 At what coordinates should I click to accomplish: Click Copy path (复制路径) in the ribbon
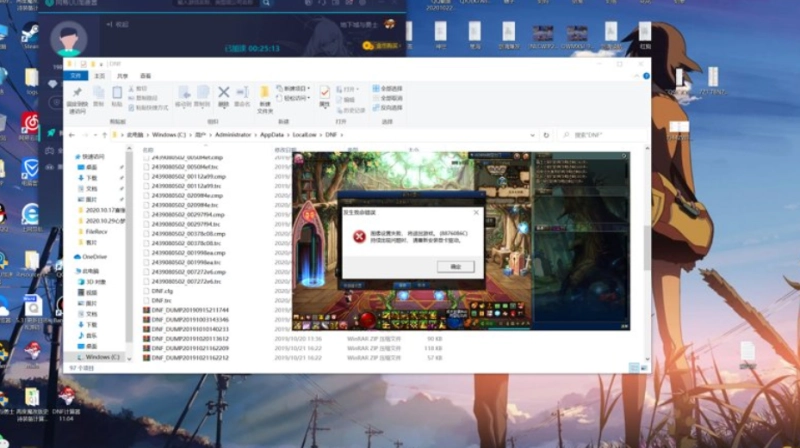click(143, 98)
